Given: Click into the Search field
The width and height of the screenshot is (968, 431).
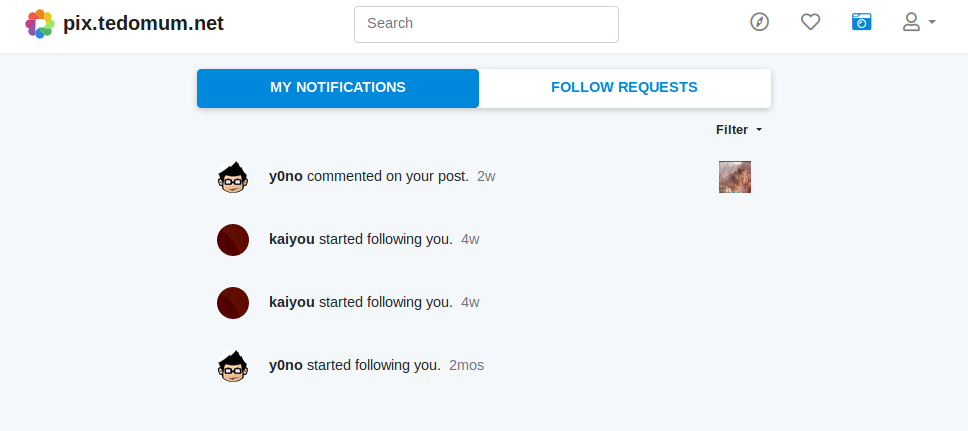Looking at the screenshot, I should point(486,24).
